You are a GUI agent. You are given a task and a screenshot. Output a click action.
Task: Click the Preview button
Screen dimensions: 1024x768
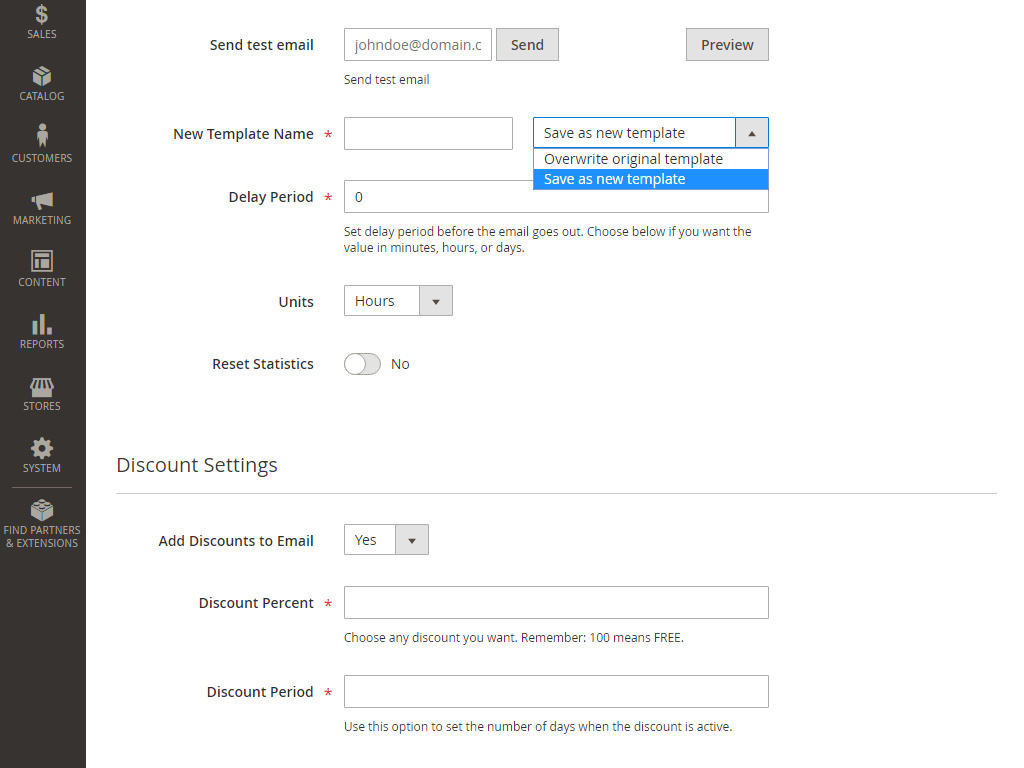(x=727, y=44)
